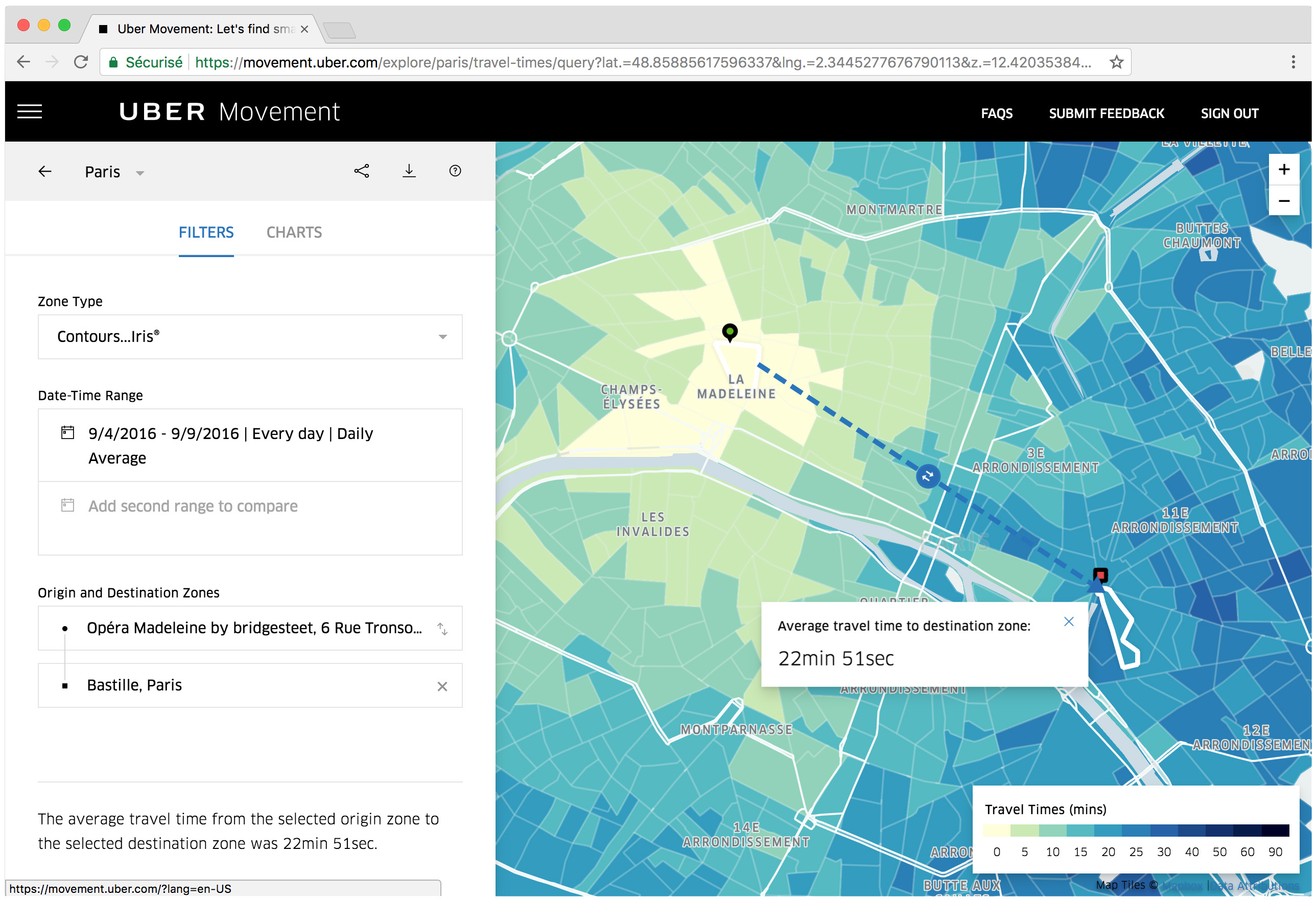Click the lightest yellow 0-minute legend swatch
Screen dimensions: 1316x921
click(996, 831)
